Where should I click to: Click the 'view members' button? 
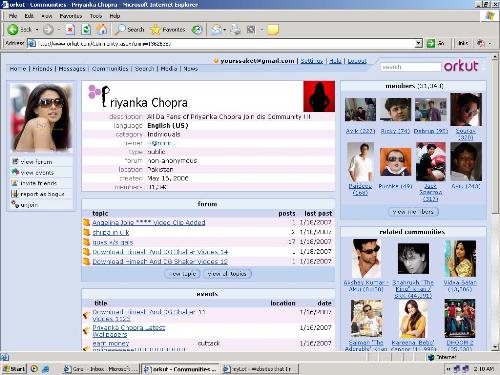[413, 211]
